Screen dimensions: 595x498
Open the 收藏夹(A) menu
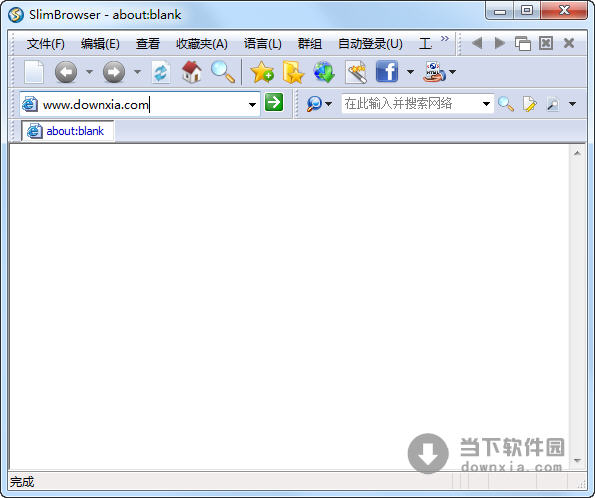click(x=201, y=44)
